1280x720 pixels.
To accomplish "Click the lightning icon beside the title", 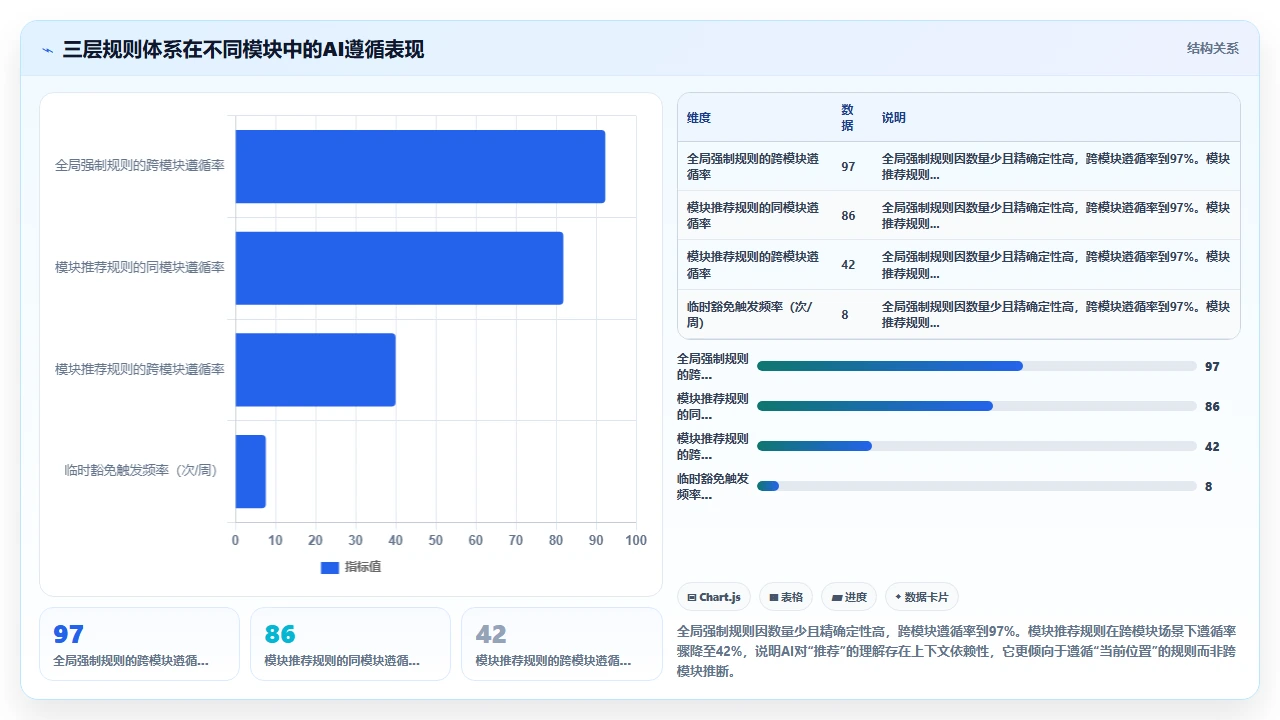I will click(x=48, y=49).
